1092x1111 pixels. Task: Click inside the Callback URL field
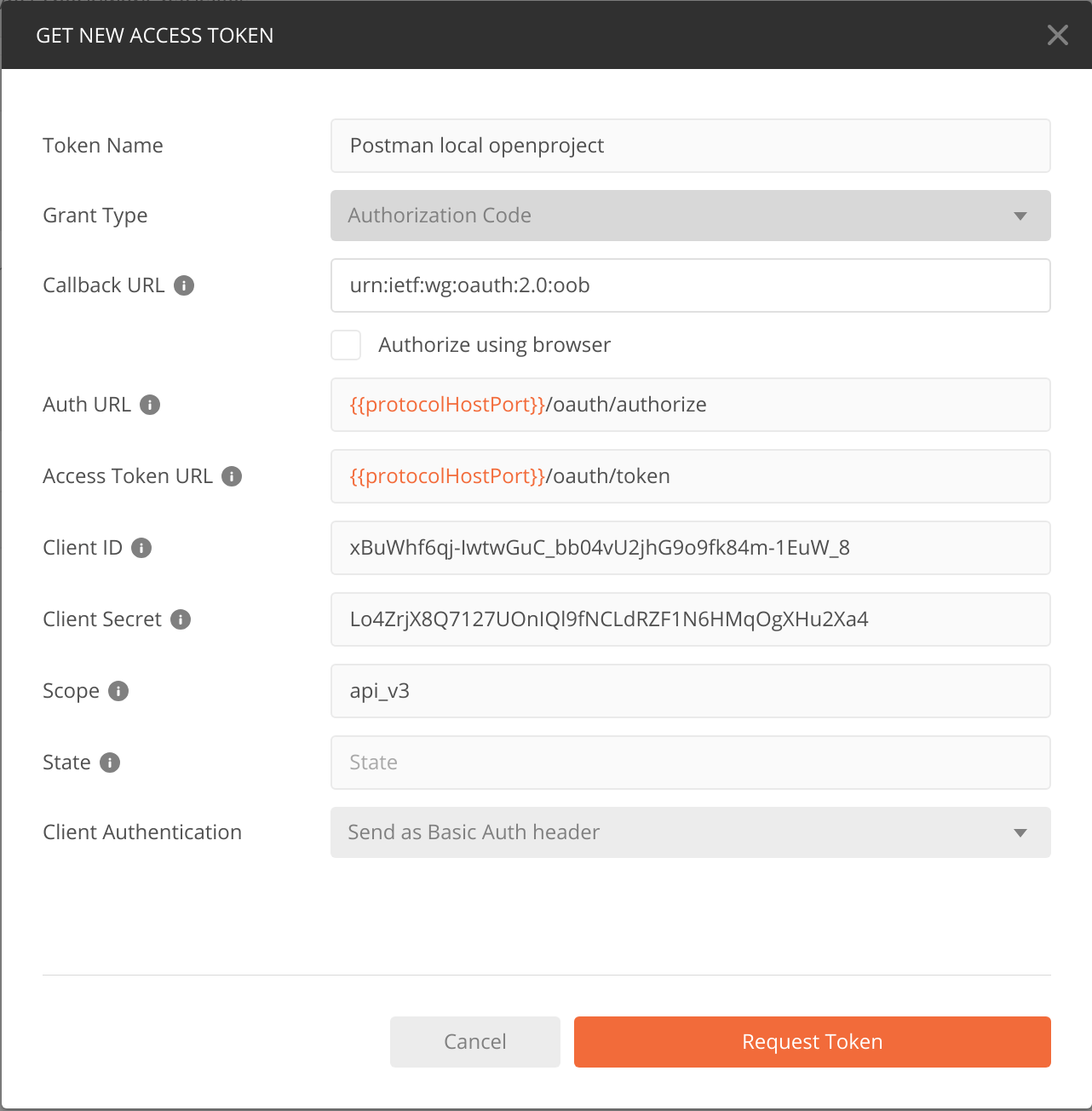[690, 285]
